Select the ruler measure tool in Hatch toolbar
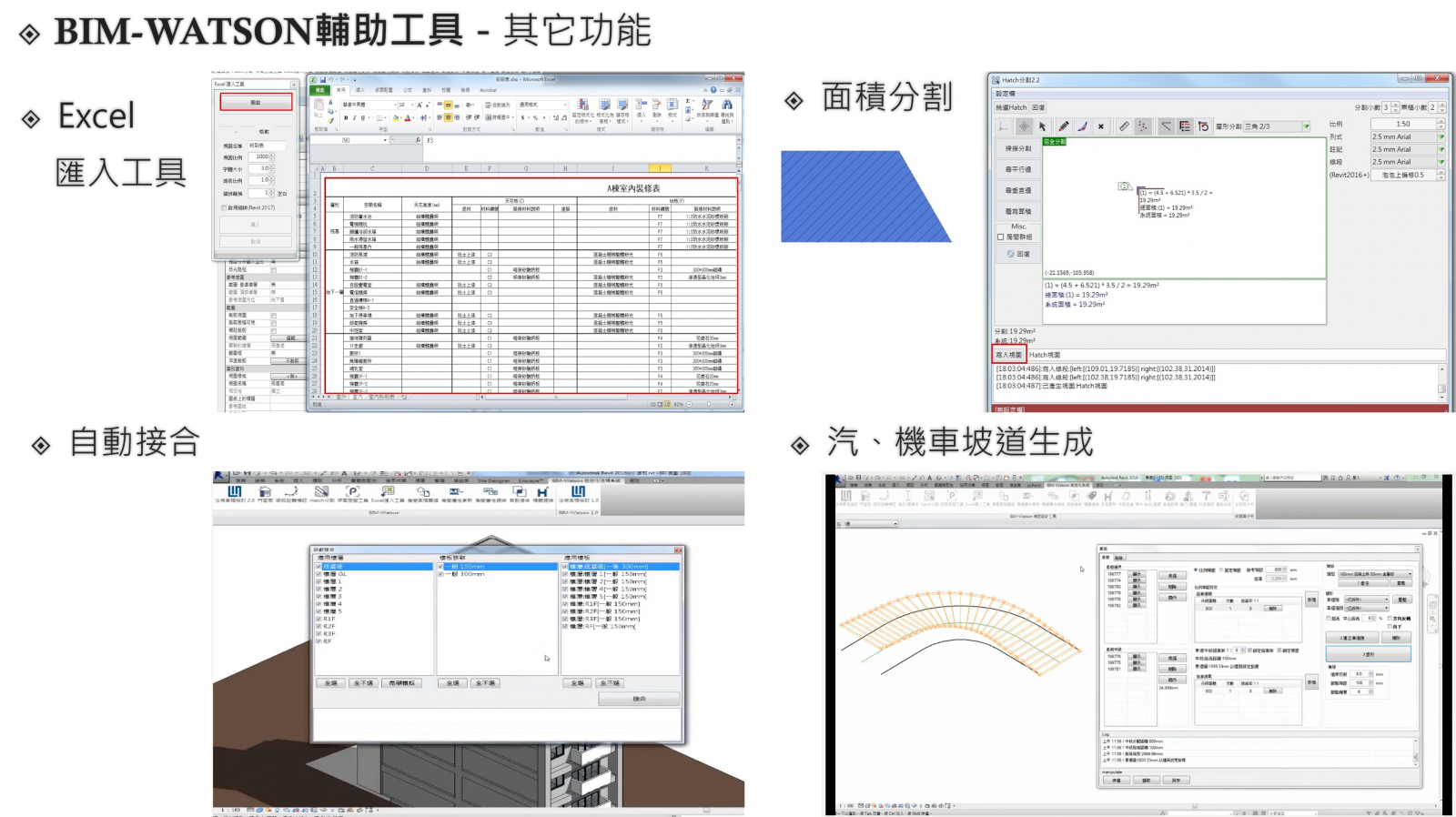 [x=1124, y=126]
